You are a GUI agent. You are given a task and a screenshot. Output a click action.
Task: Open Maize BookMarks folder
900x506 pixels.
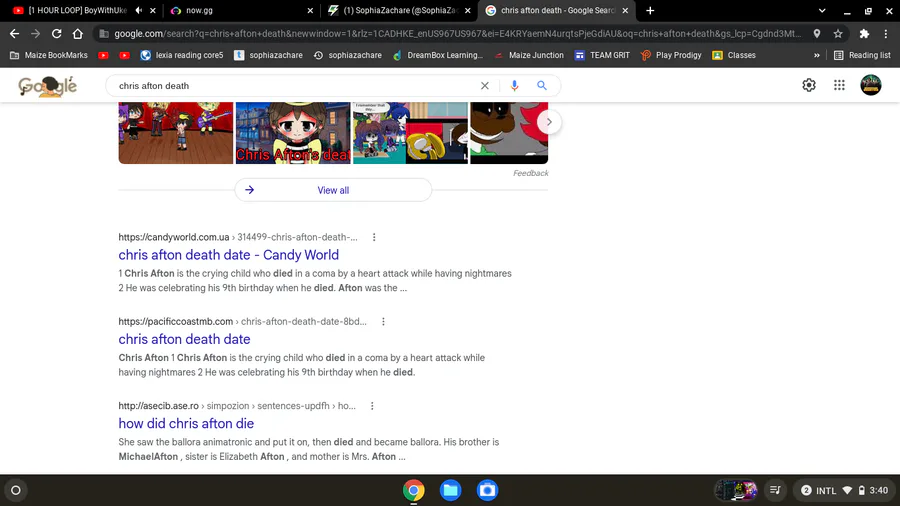click(49, 55)
